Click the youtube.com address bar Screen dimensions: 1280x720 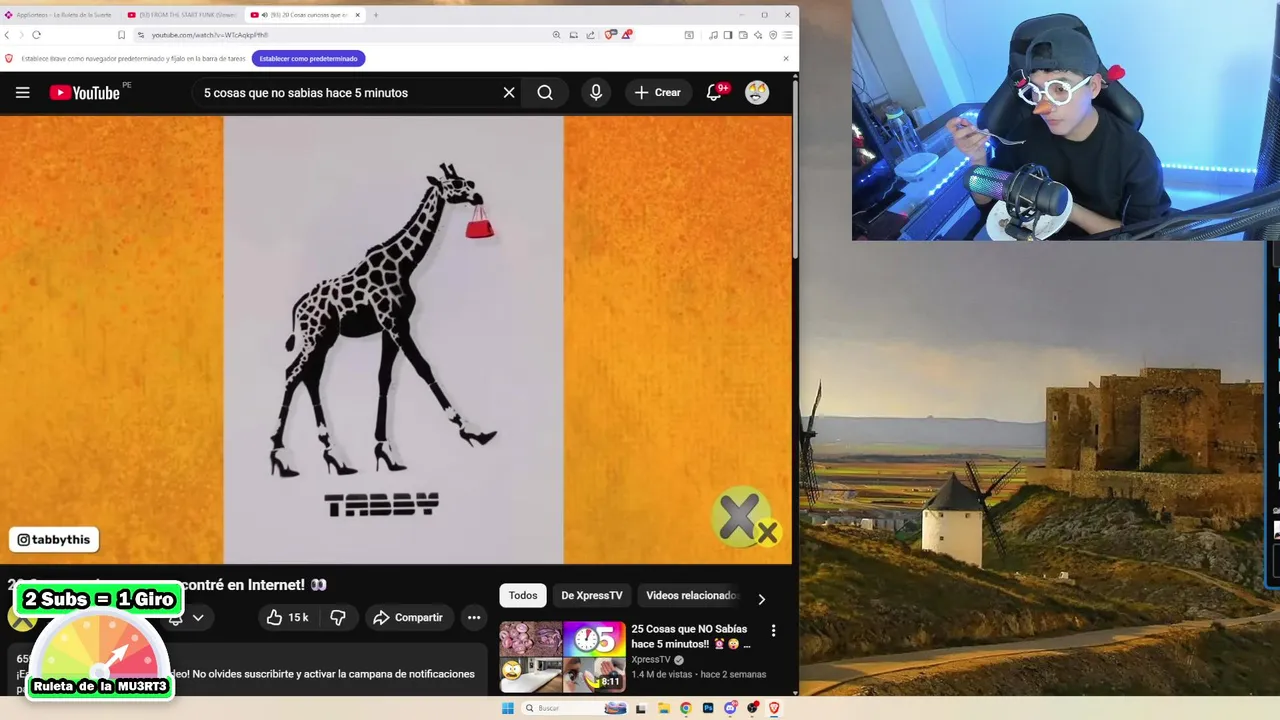coord(340,35)
